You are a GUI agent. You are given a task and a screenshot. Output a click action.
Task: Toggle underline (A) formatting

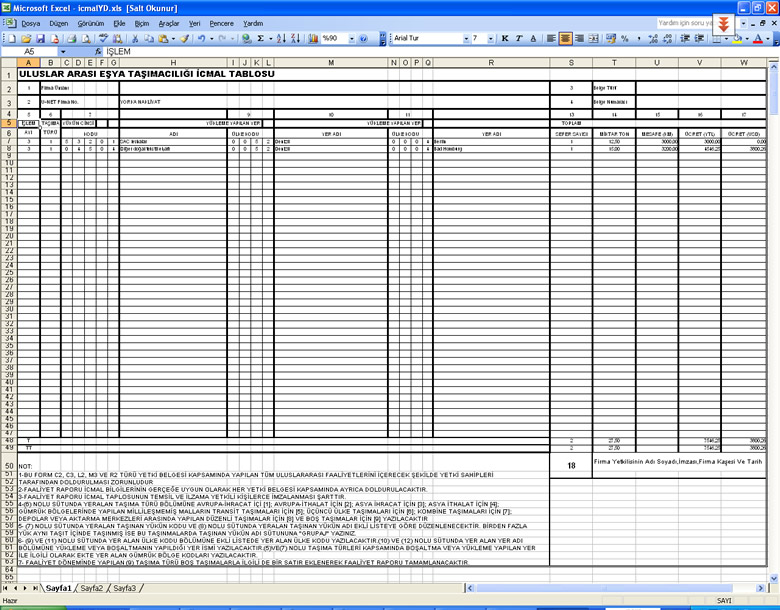pyautogui.click(x=533, y=38)
